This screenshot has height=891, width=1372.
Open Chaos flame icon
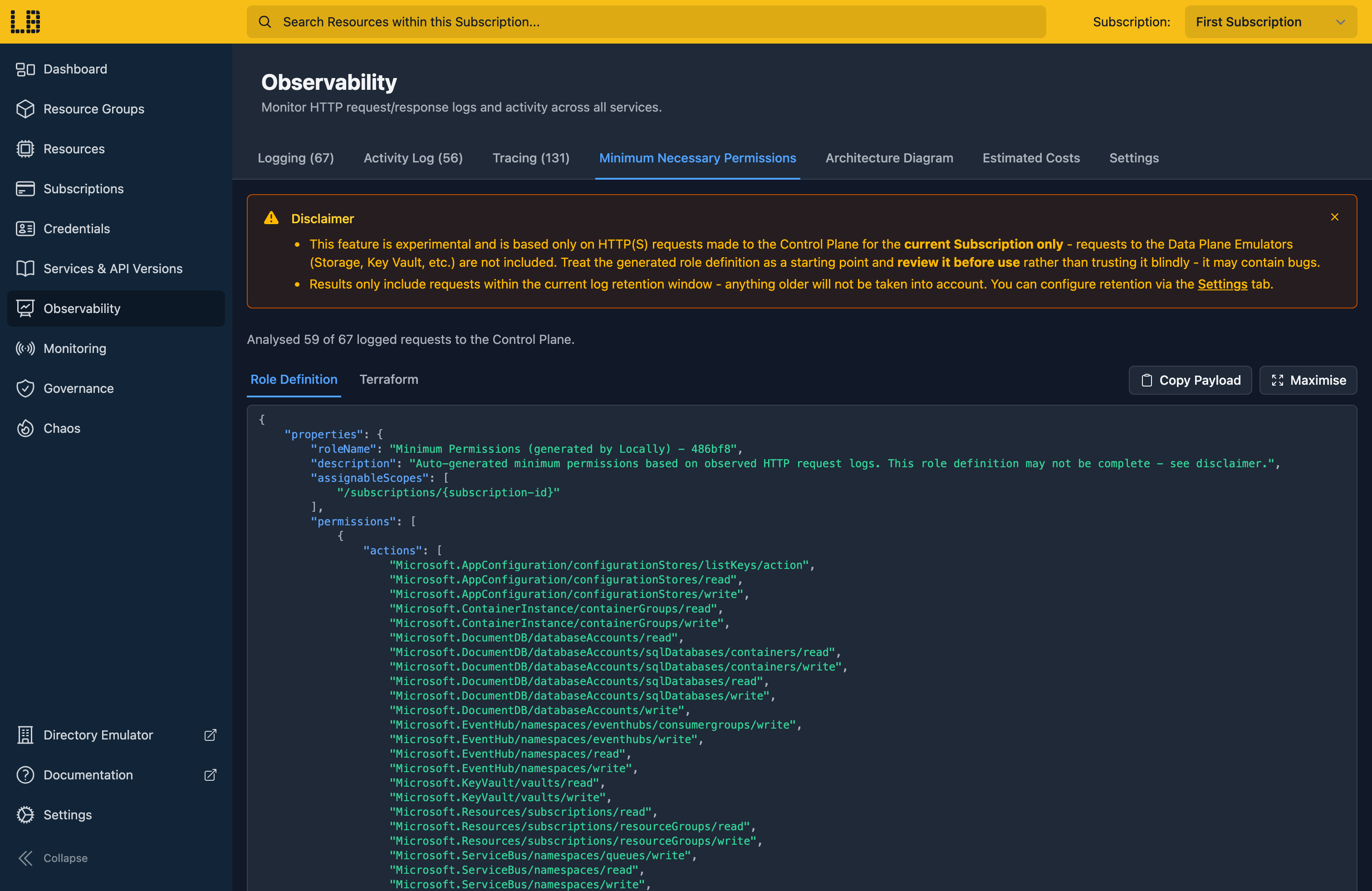25,428
